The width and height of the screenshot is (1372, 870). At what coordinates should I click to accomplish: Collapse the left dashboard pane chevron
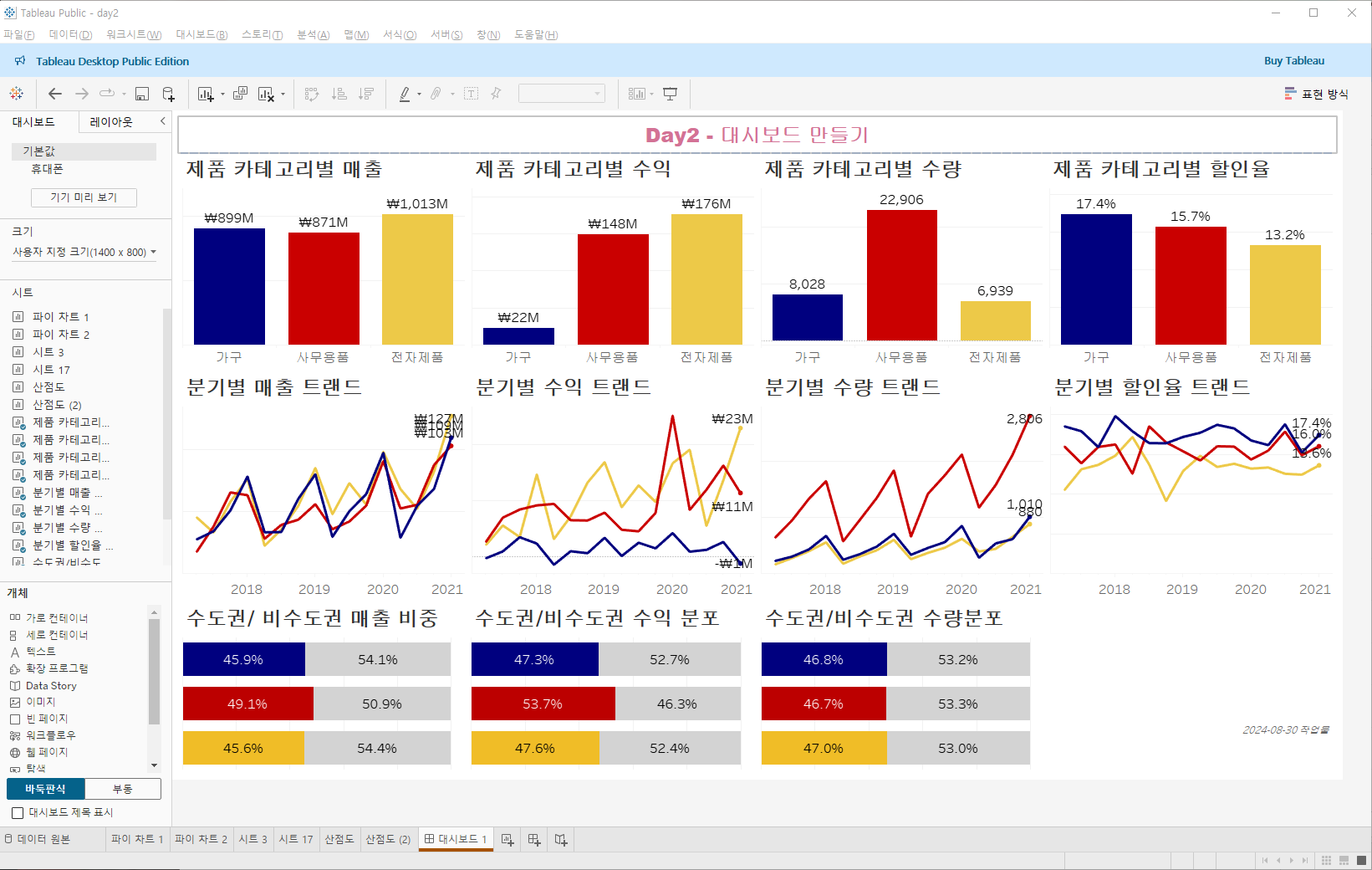point(162,121)
